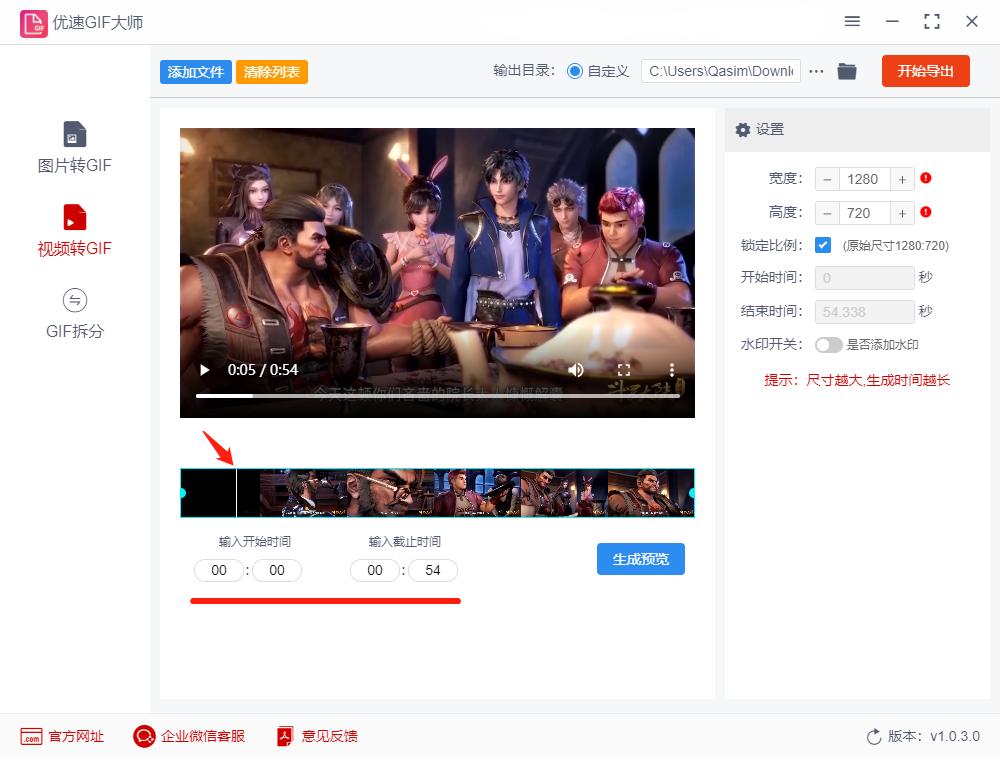Click the ... button next to output path
This screenshot has height=760, width=1000.
(x=816, y=71)
